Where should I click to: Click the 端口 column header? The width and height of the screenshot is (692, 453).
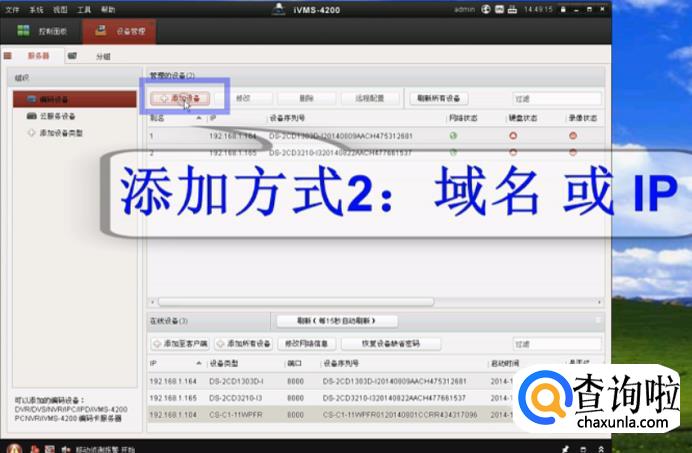click(294, 363)
